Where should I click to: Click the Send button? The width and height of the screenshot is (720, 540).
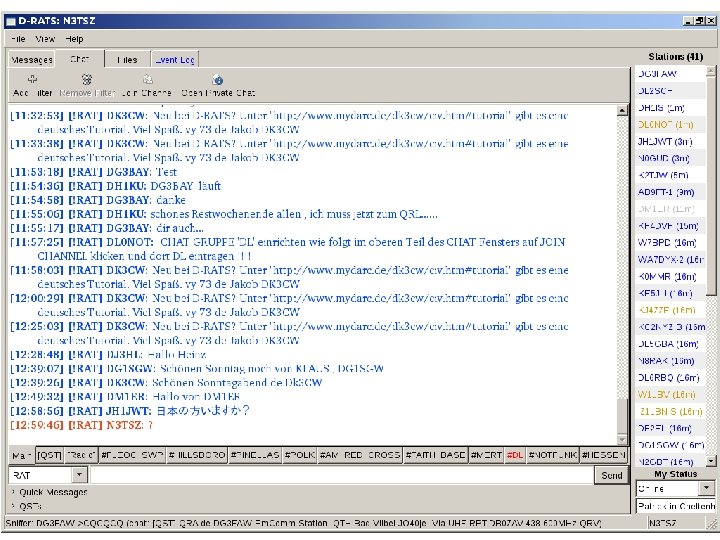click(x=612, y=475)
